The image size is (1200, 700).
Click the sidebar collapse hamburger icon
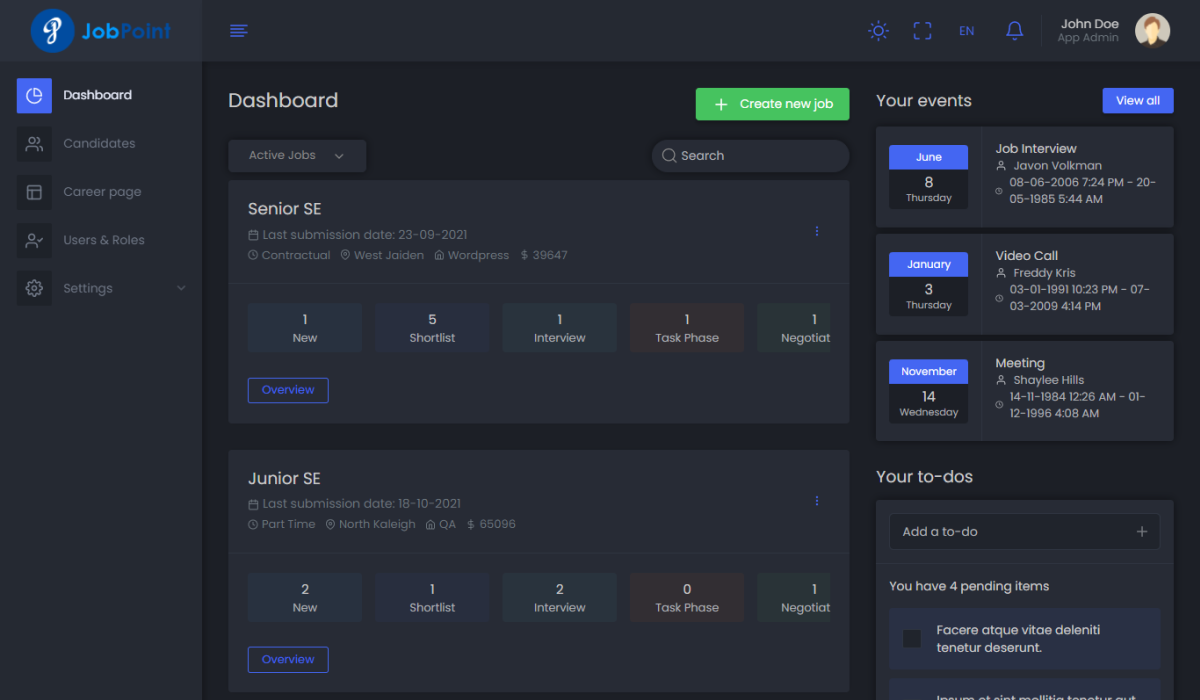239,31
